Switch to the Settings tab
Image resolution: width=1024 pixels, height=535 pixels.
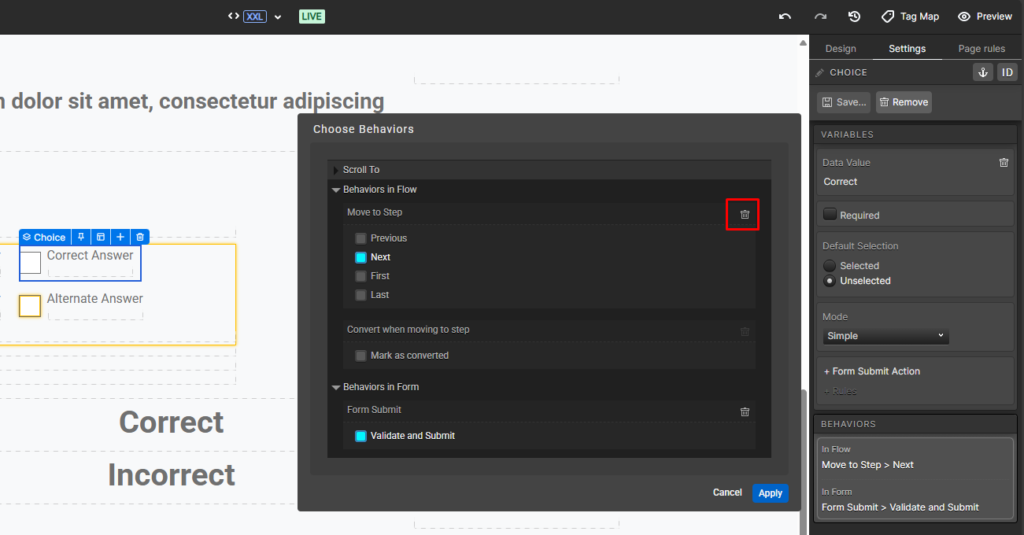(907, 48)
